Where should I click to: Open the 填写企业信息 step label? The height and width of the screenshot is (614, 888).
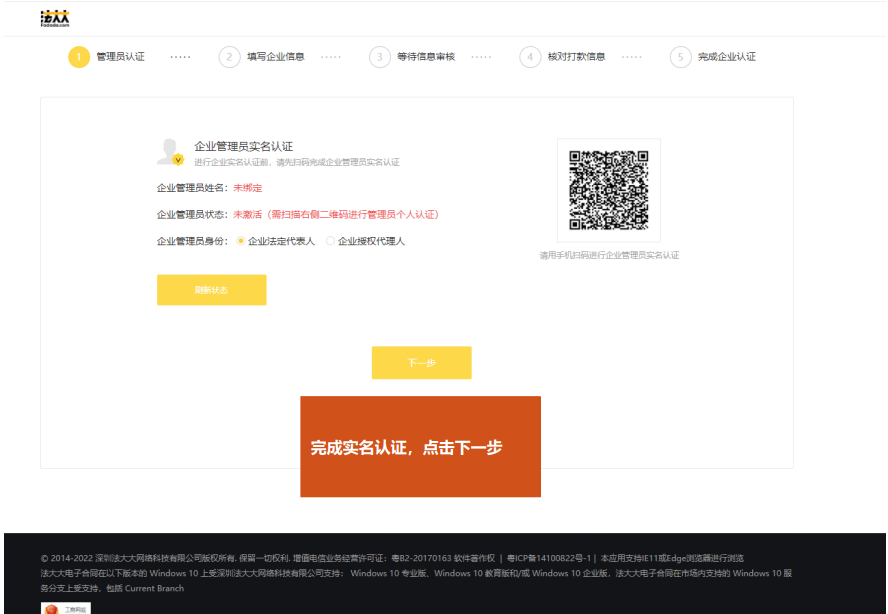point(276,57)
